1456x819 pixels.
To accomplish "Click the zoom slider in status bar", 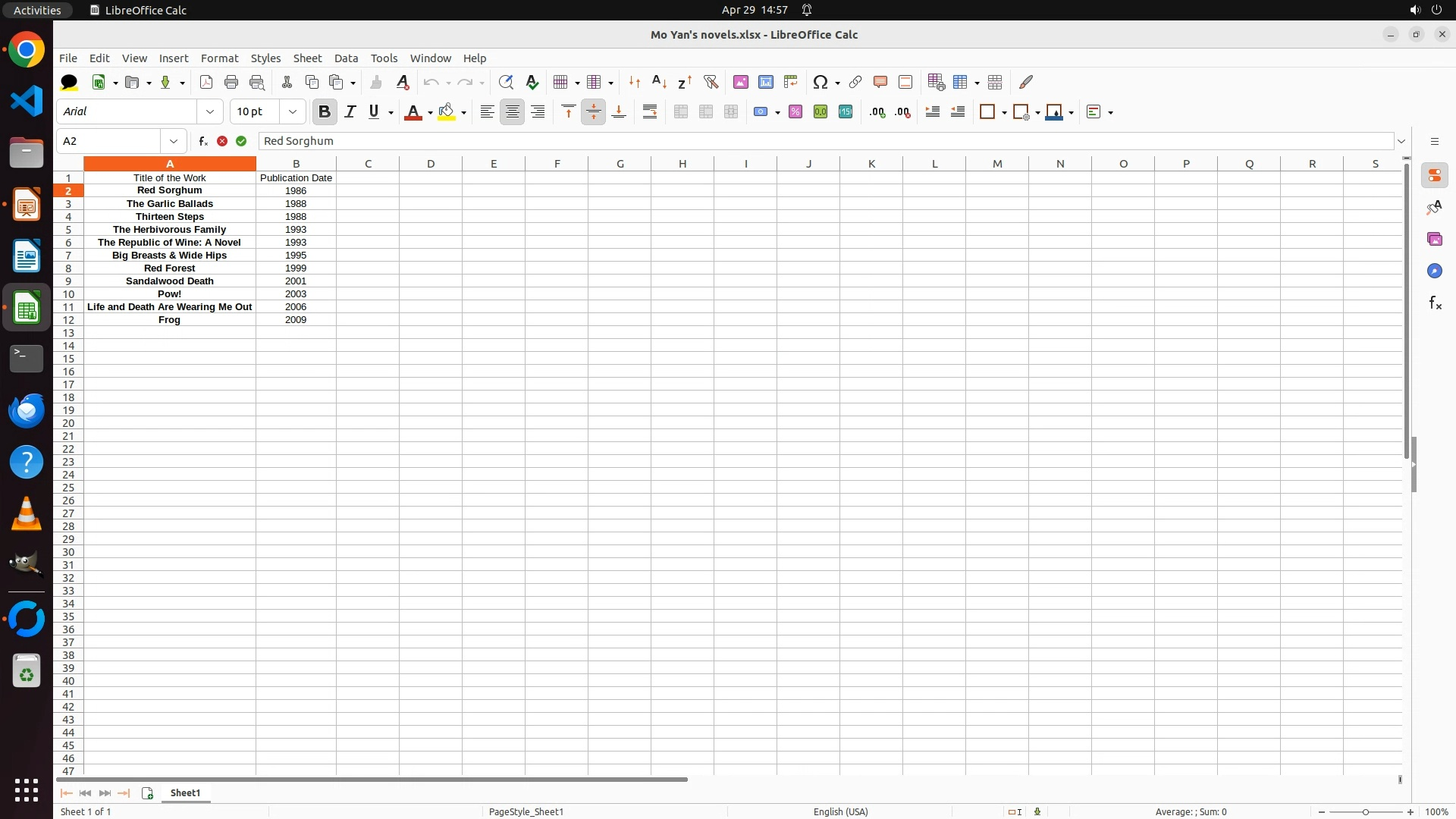I will click(x=1365, y=811).
